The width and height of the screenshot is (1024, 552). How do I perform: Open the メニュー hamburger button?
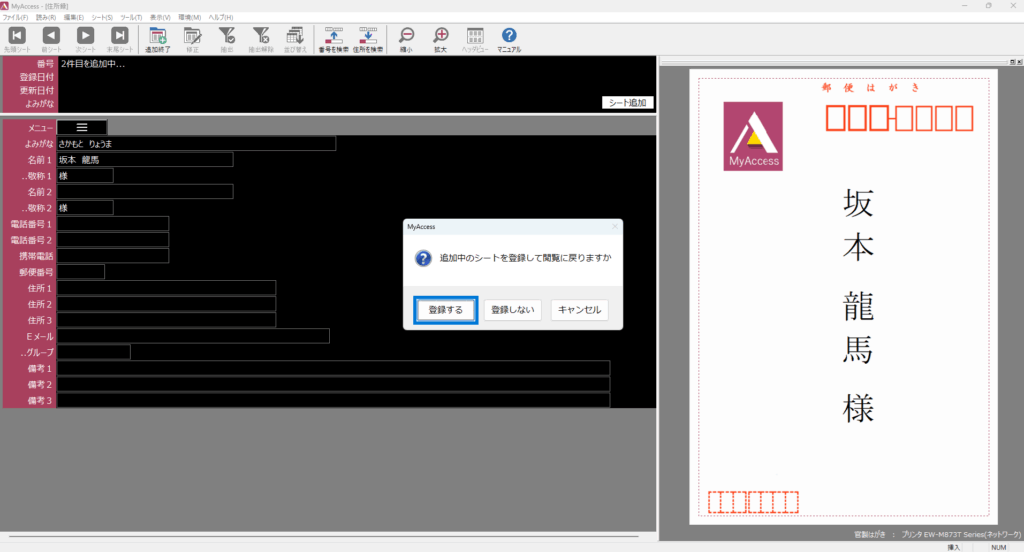coord(82,127)
